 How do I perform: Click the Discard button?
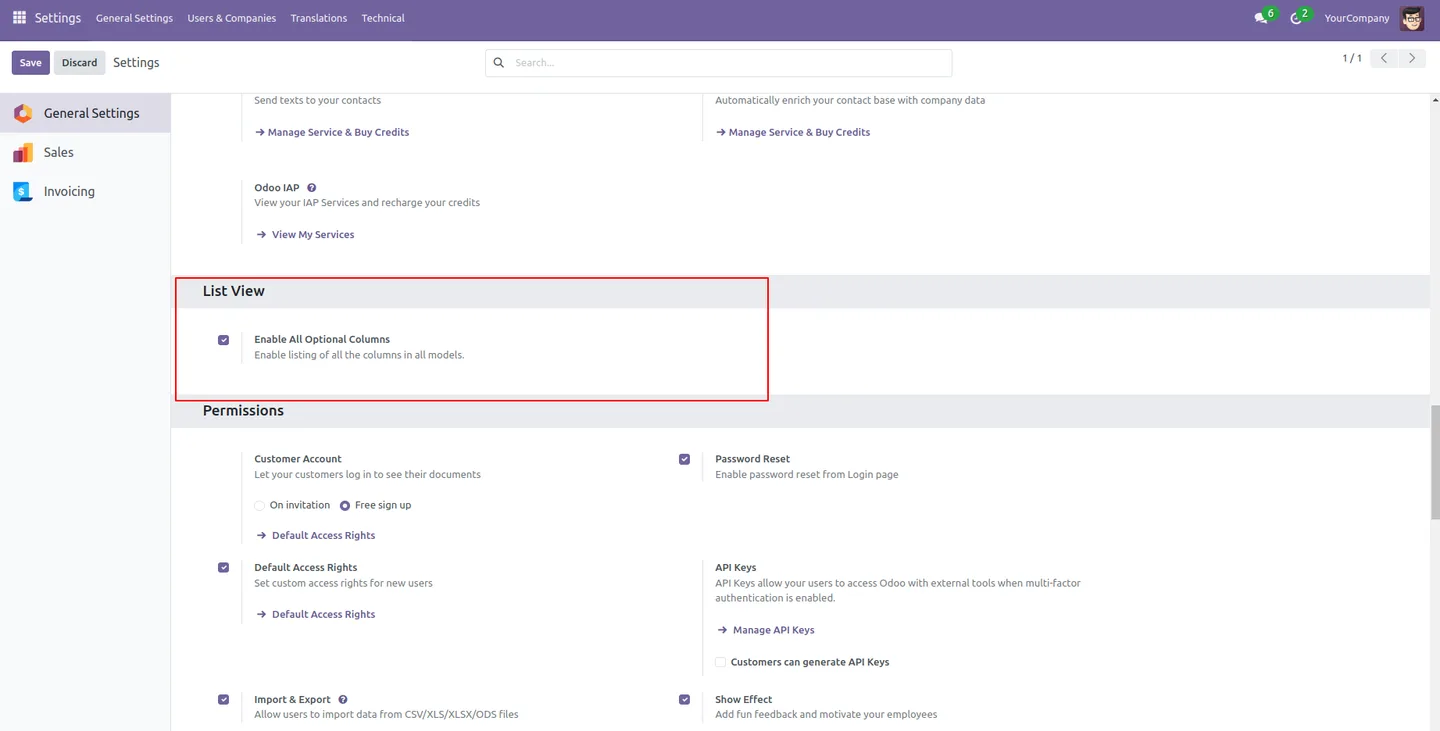80,63
